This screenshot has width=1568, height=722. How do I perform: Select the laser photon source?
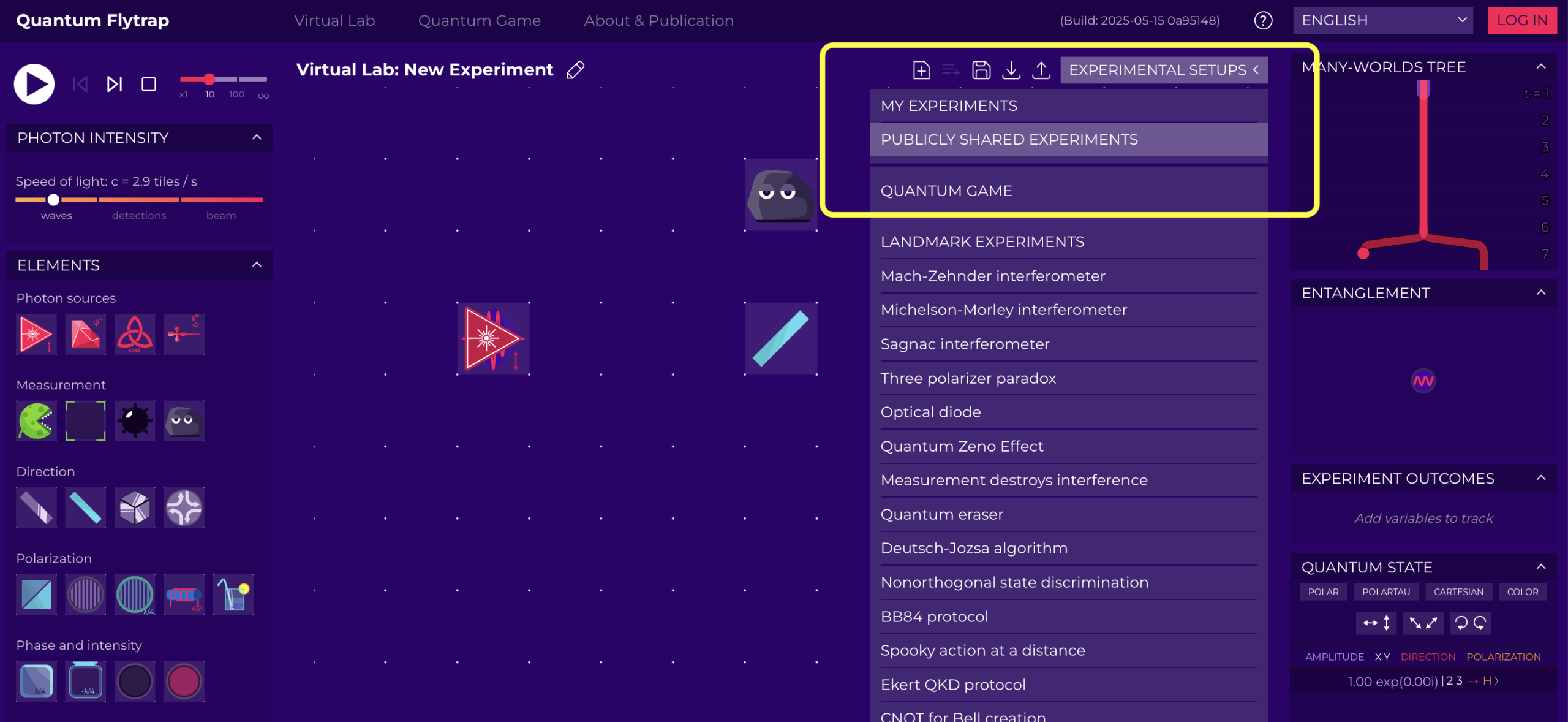35,334
